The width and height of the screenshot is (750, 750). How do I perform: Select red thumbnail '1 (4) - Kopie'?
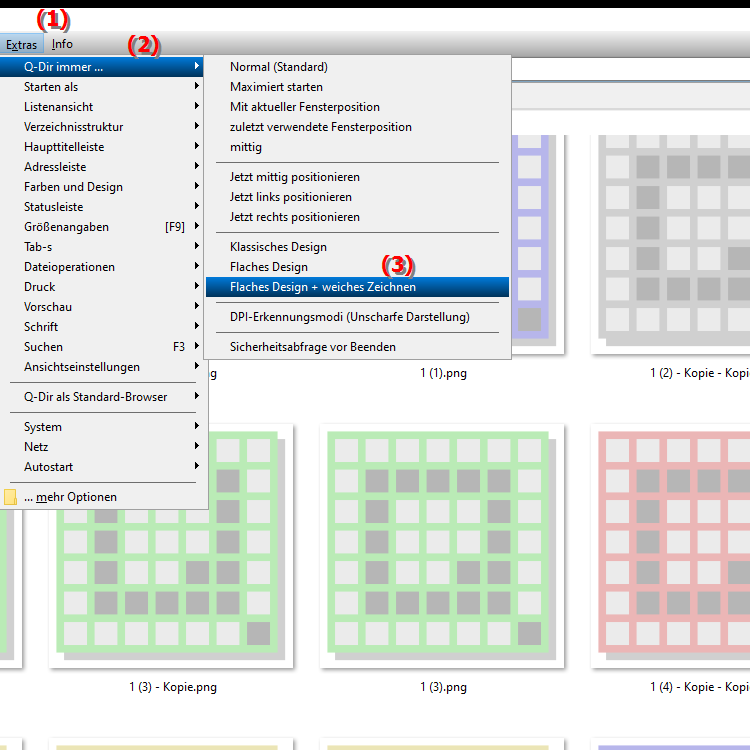tap(671, 546)
